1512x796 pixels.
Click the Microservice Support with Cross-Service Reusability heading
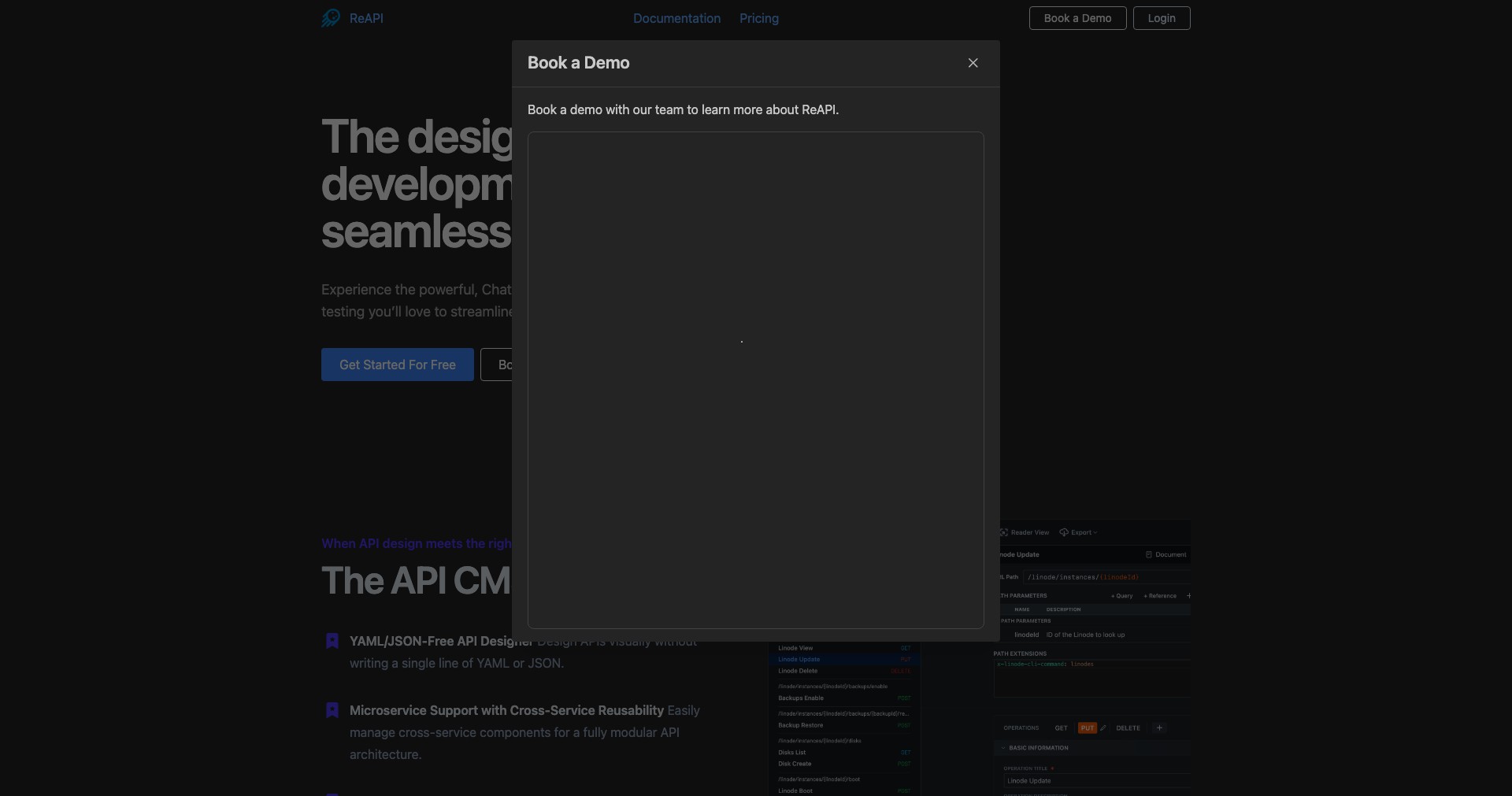click(x=506, y=710)
